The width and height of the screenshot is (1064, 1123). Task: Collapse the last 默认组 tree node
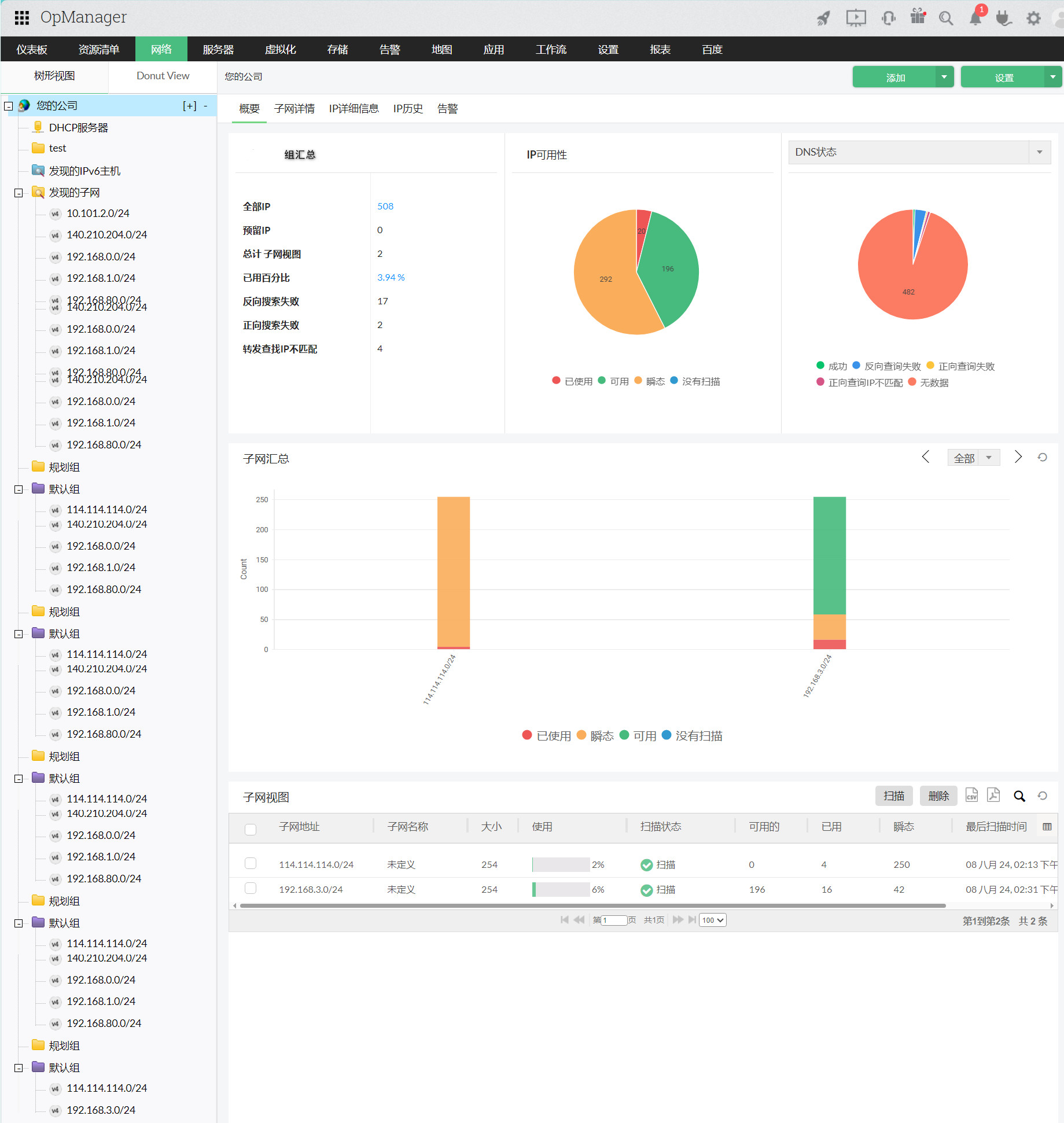(19, 1068)
